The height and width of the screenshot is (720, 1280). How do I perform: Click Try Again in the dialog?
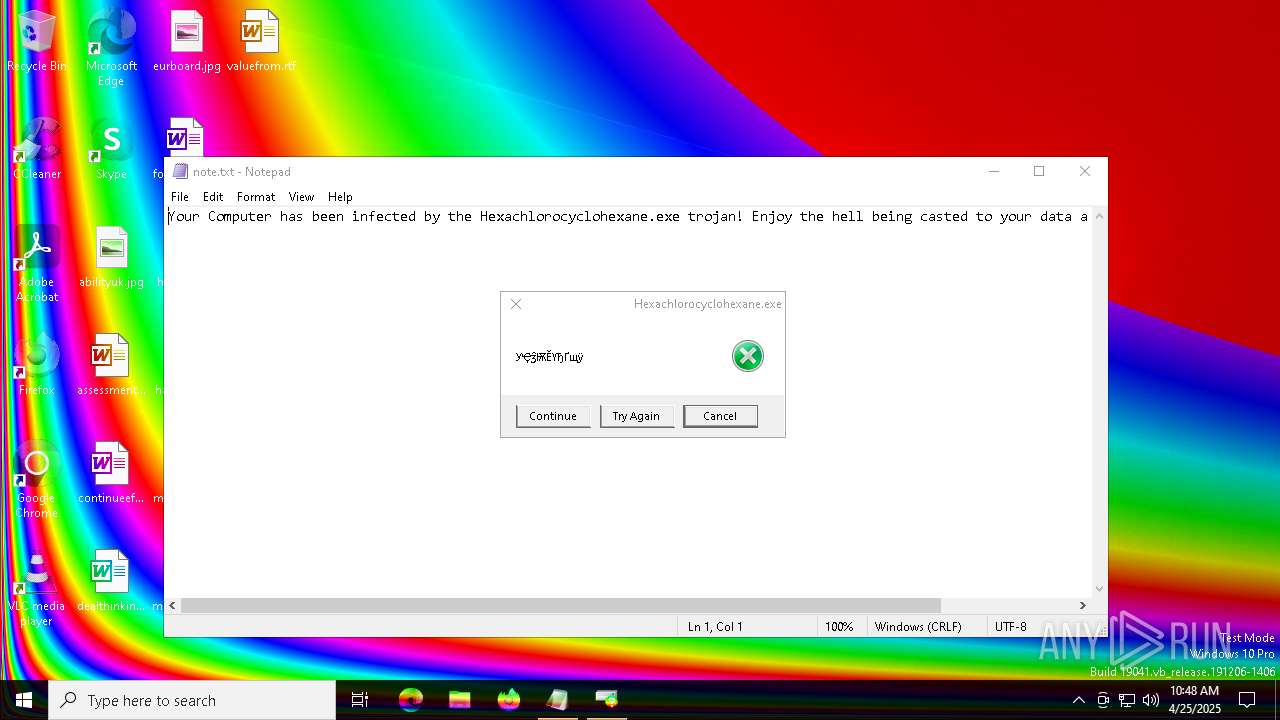pyautogui.click(x=636, y=416)
